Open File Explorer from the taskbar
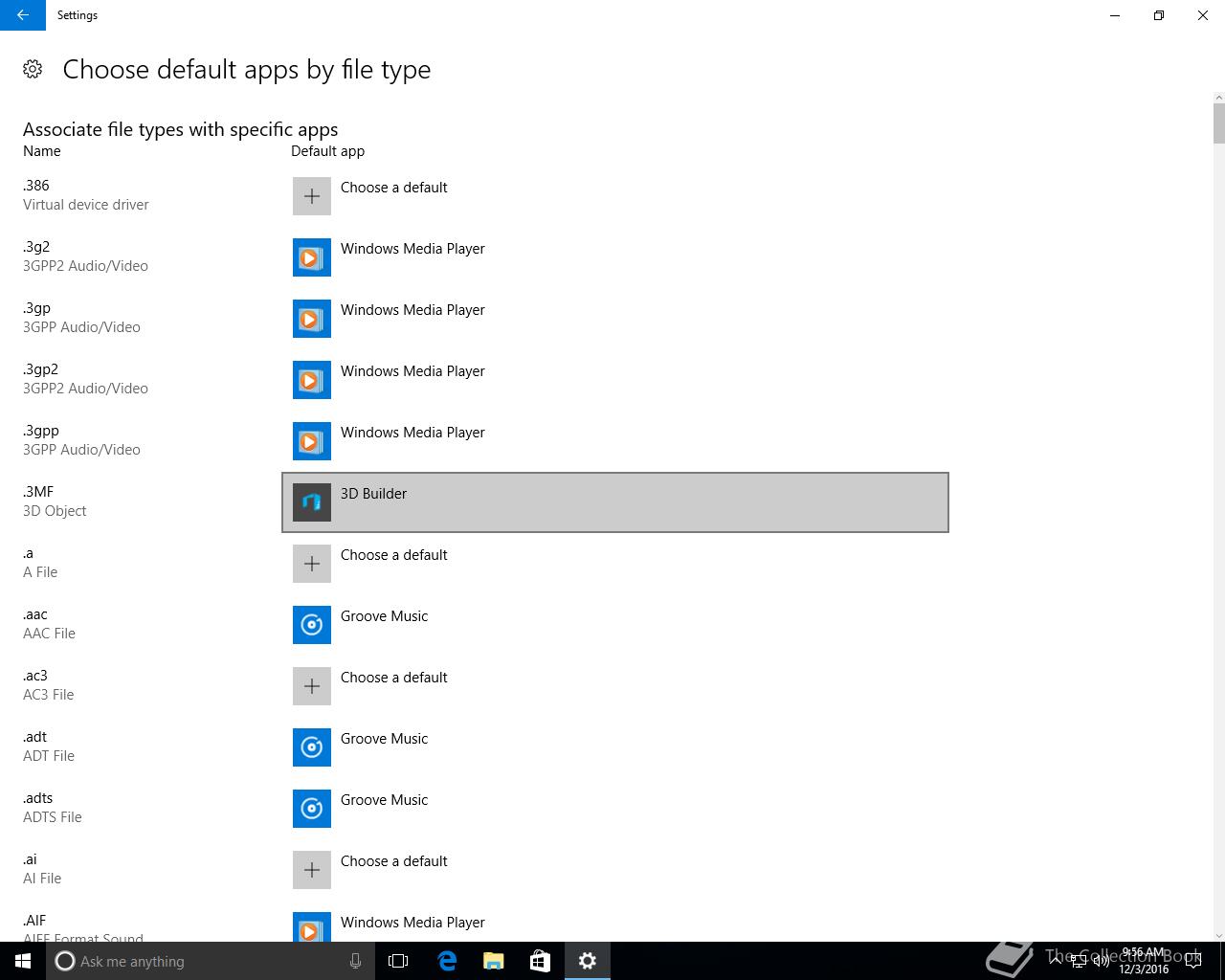 pos(494,961)
